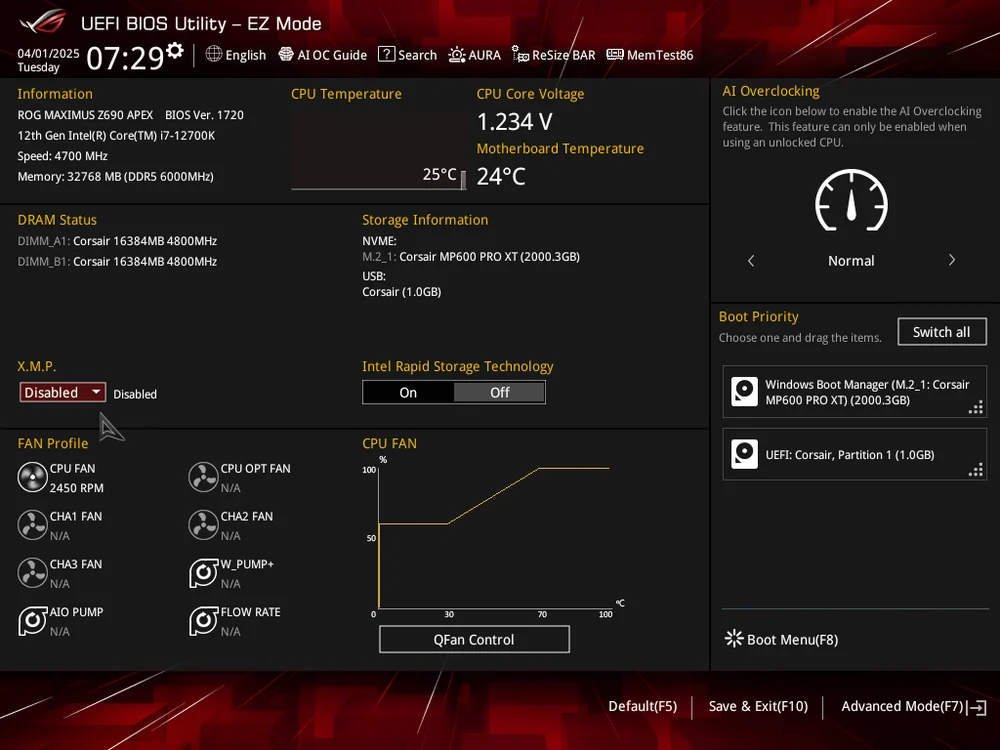Click USB Corsair (1.0GB) entry
The image size is (1000, 750).
[402, 292]
